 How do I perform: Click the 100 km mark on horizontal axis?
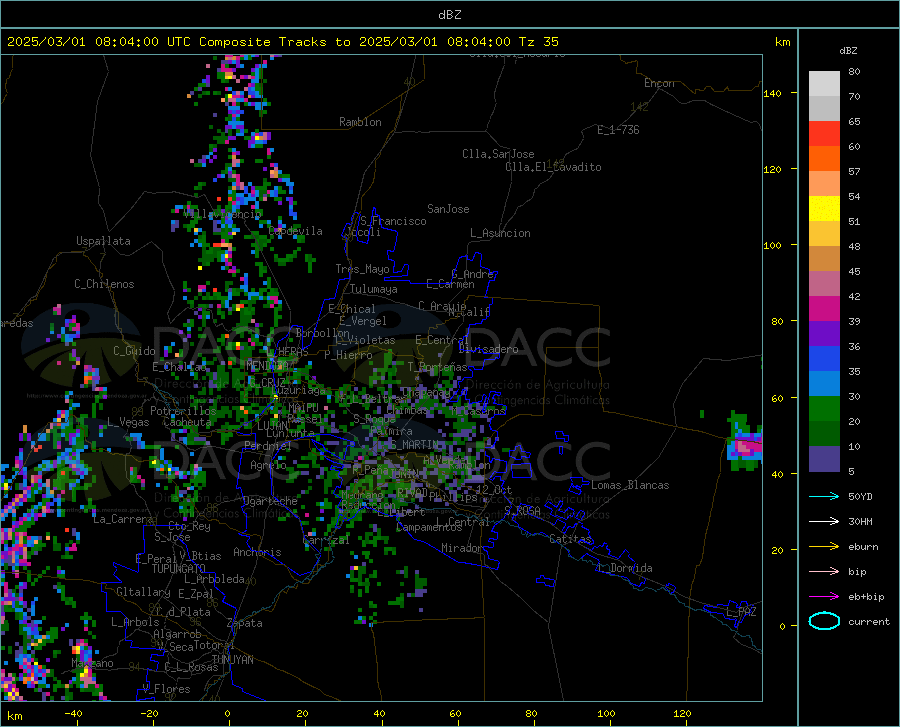(x=606, y=714)
